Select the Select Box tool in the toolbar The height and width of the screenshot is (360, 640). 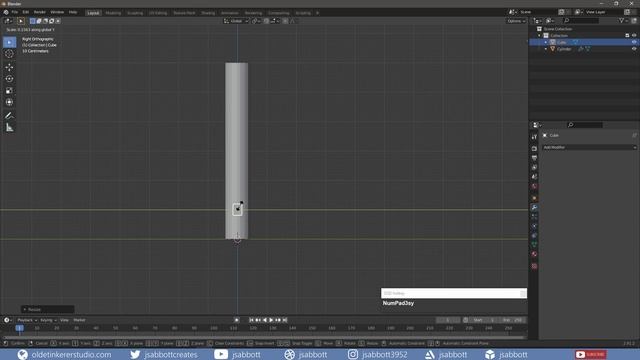9,42
